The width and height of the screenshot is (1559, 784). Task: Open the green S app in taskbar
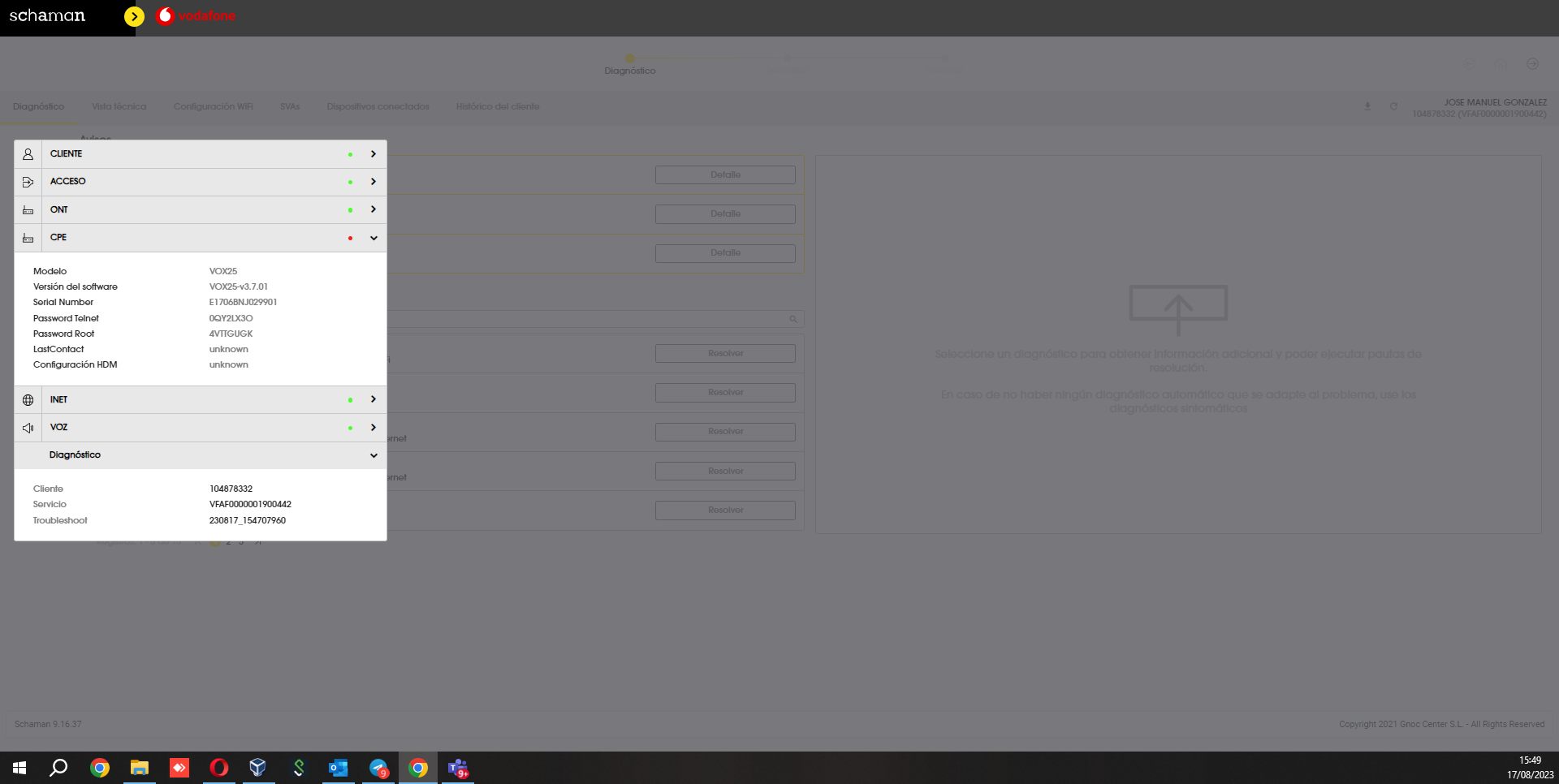[299, 768]
